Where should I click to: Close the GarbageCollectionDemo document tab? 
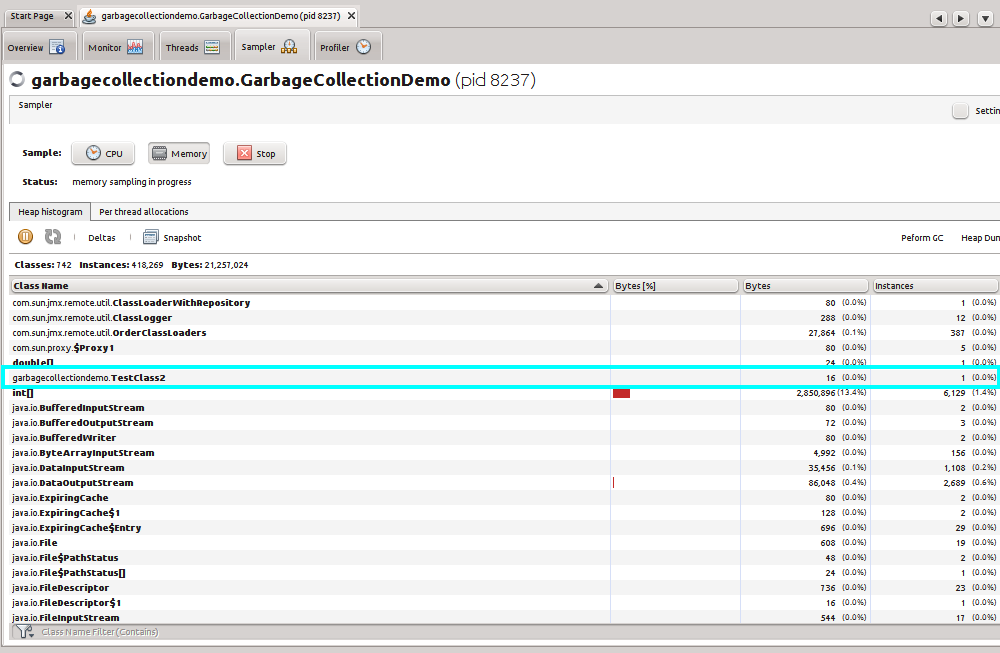click(351, 16)
